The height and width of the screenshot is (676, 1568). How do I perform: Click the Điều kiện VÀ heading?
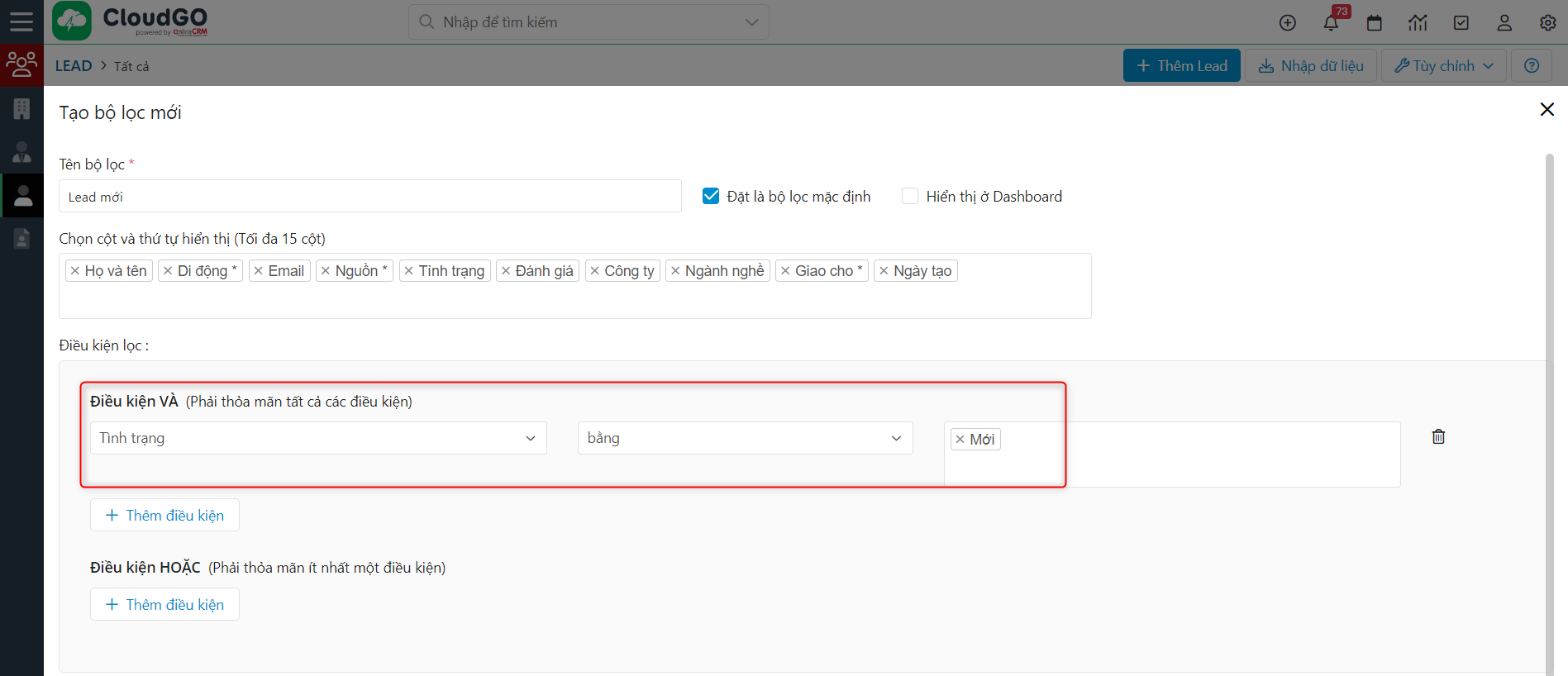[134, 401]
